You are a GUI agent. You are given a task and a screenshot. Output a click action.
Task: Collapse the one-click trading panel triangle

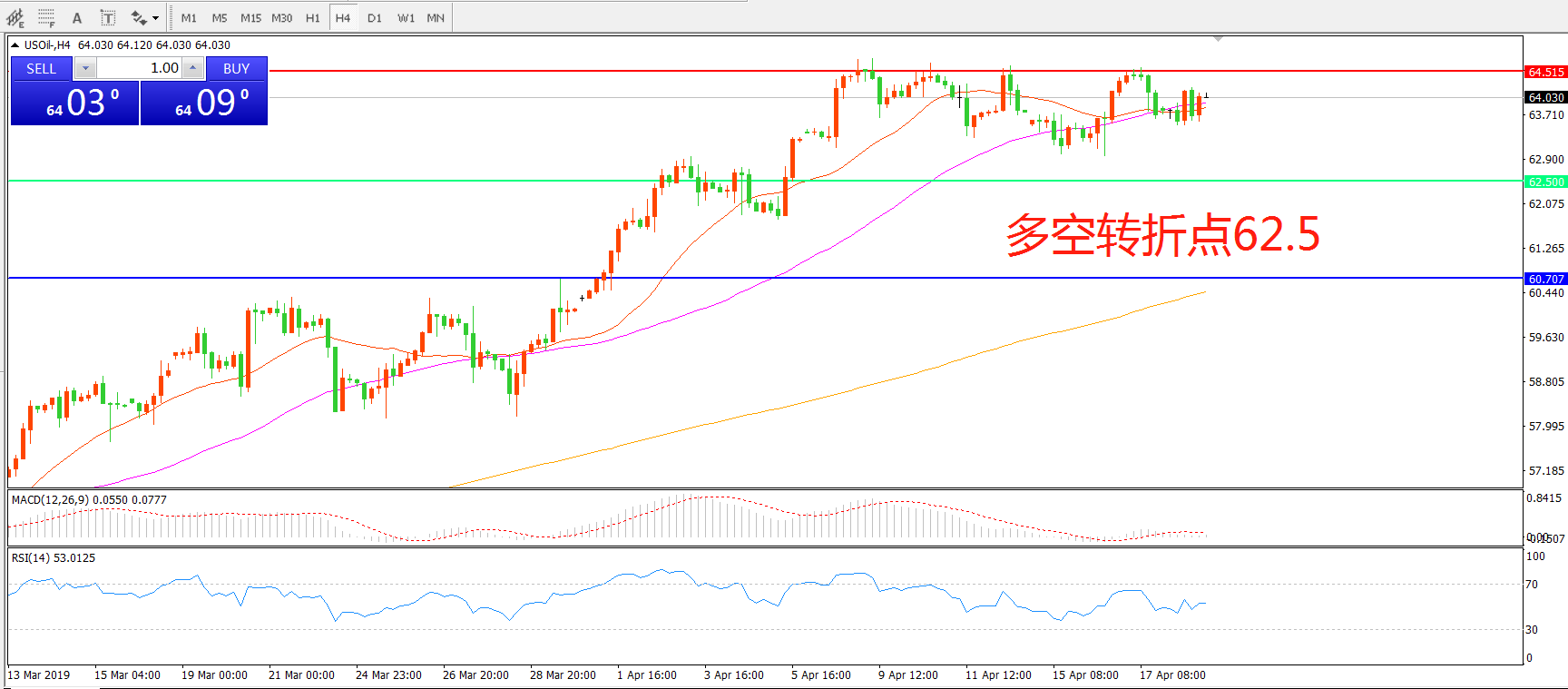(15, 44)
